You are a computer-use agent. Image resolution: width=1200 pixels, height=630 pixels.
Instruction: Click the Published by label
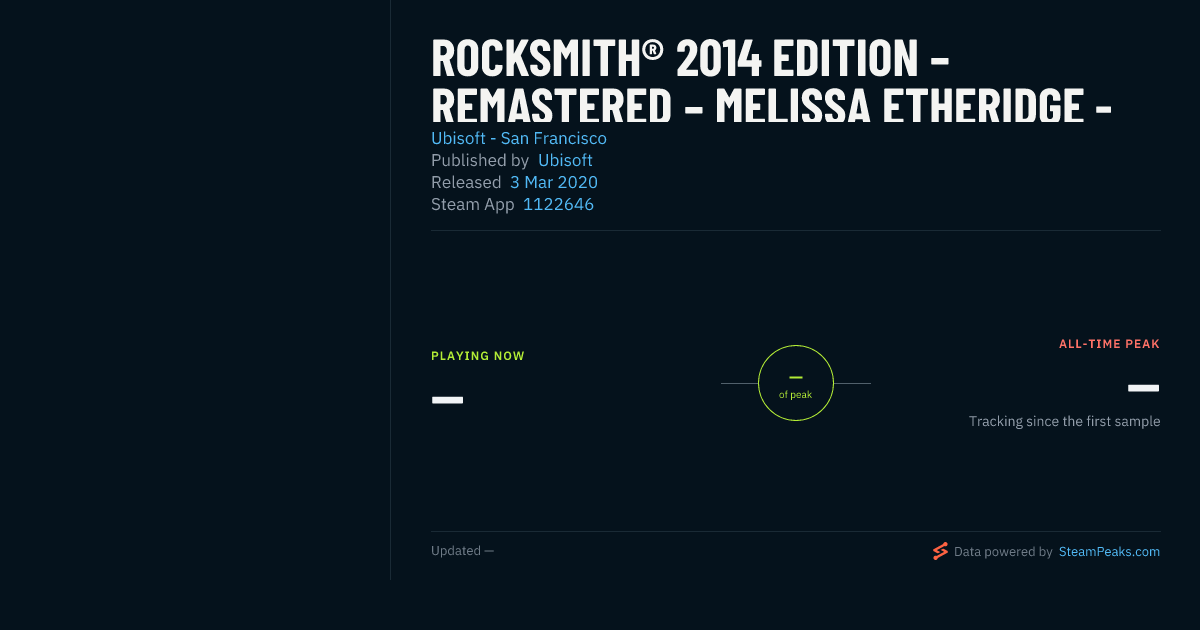(x=480, y=160)
